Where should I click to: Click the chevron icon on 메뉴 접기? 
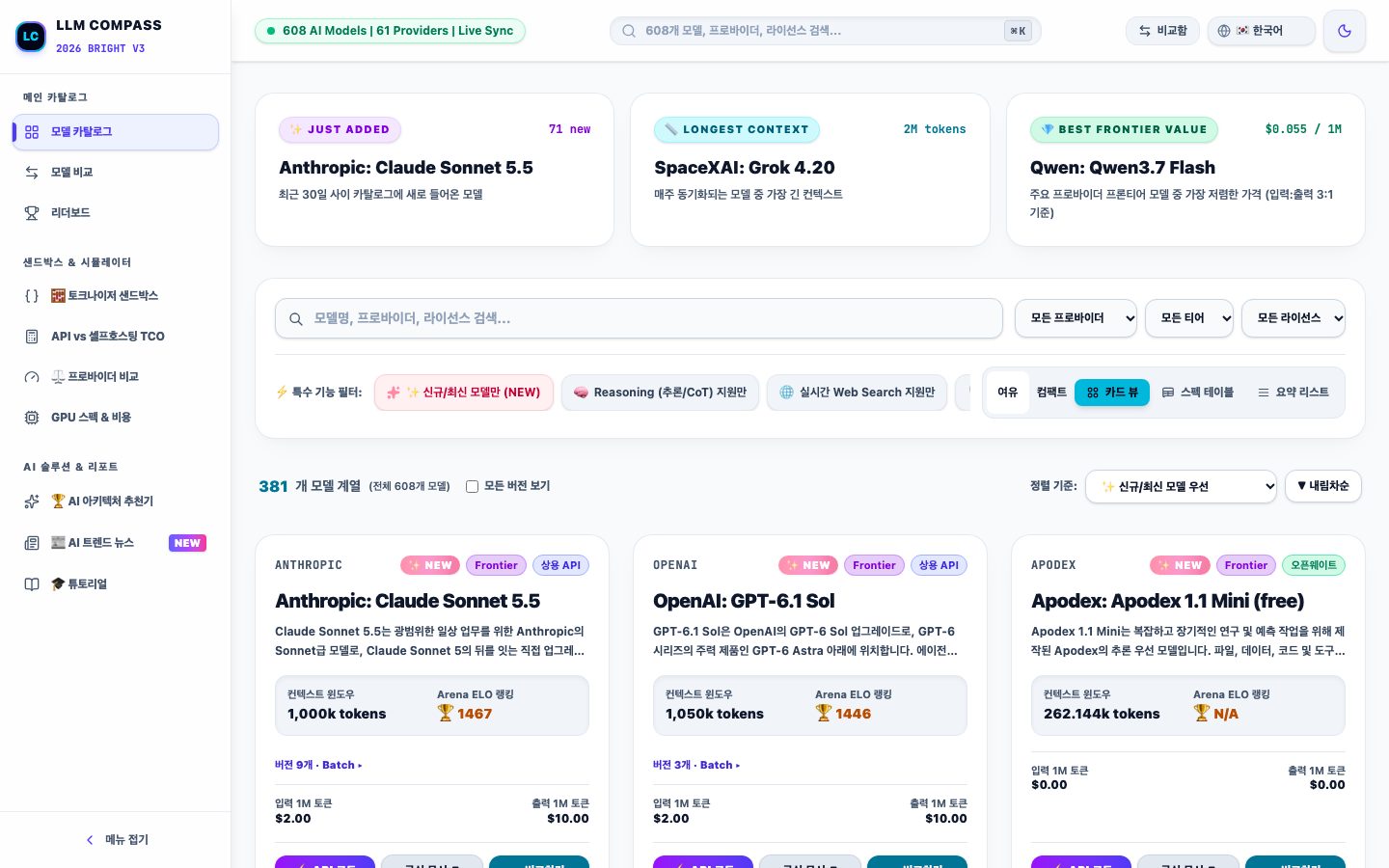coord(90,840)
